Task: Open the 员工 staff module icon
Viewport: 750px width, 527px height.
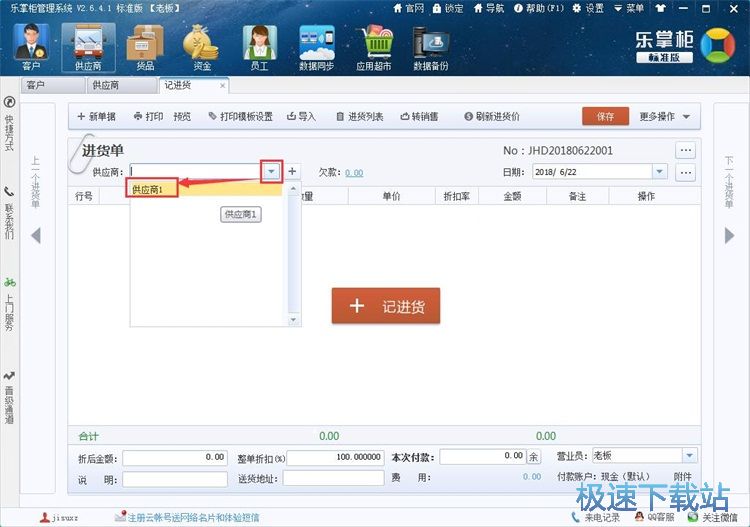Action: click(259, 47)
